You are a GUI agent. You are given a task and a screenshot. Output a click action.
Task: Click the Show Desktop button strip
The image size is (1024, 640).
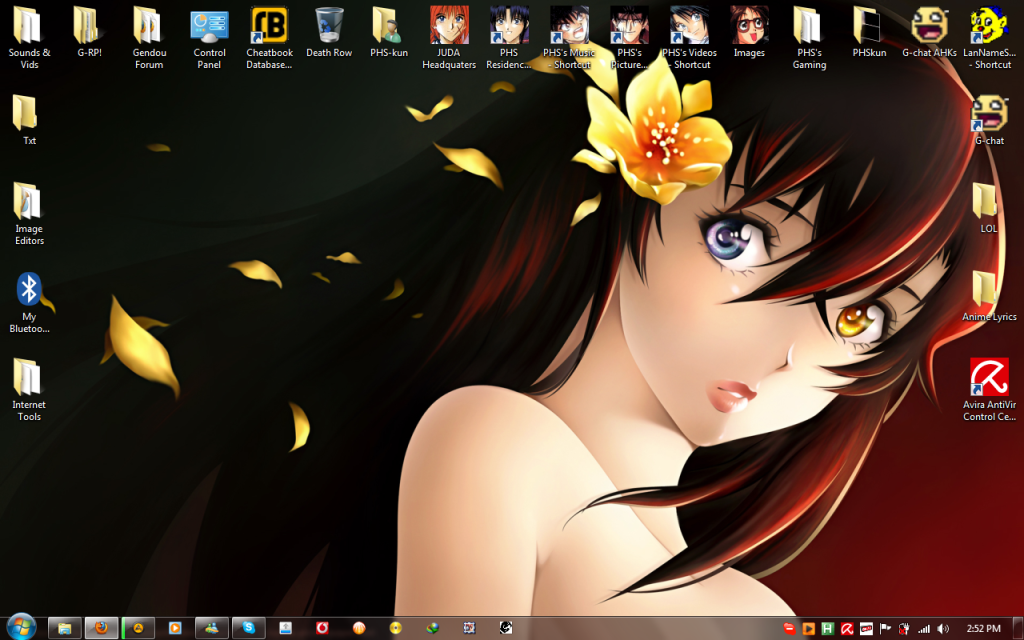point(1018,628)
